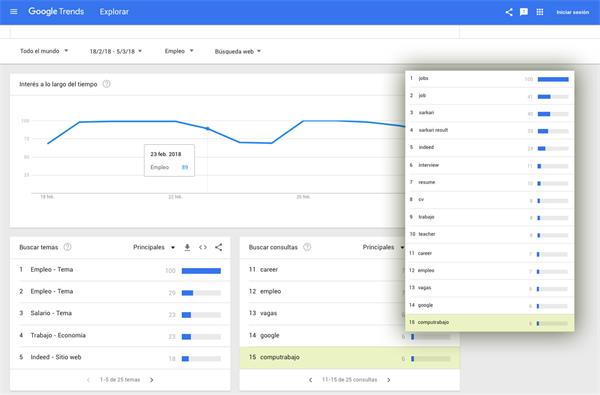The image size is (600, 395).
Task: Select the Trabajo - Economía topic
Action: click(120, 336)
